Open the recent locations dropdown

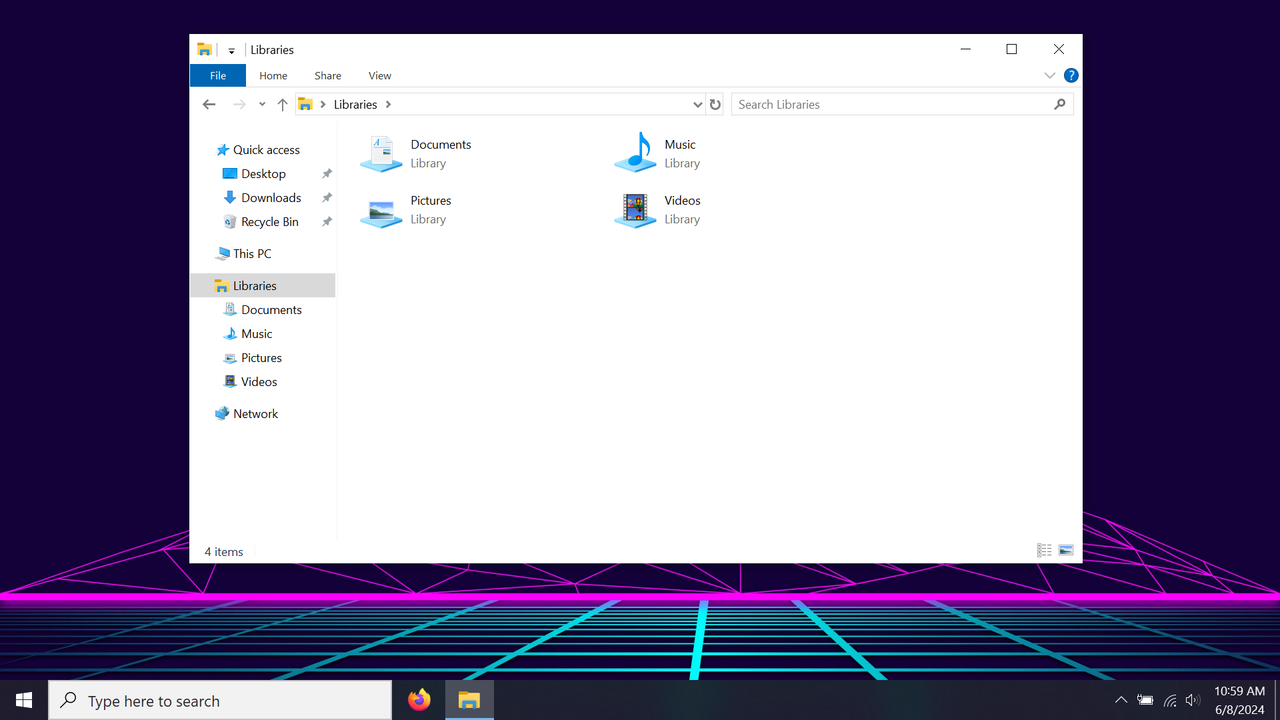(x=261, y=104)
